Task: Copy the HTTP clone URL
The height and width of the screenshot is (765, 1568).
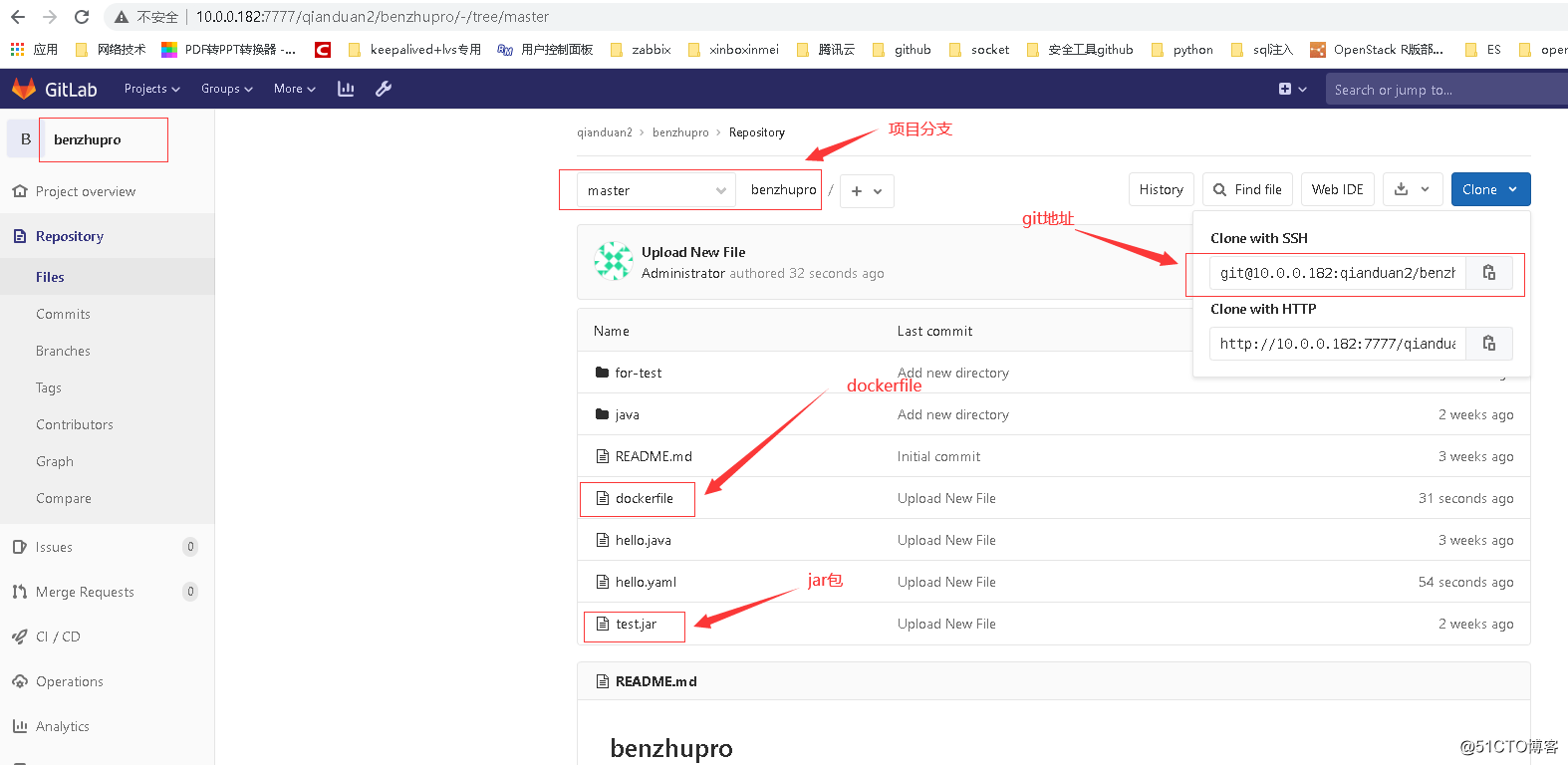Action: click(x=1489, y=344)
